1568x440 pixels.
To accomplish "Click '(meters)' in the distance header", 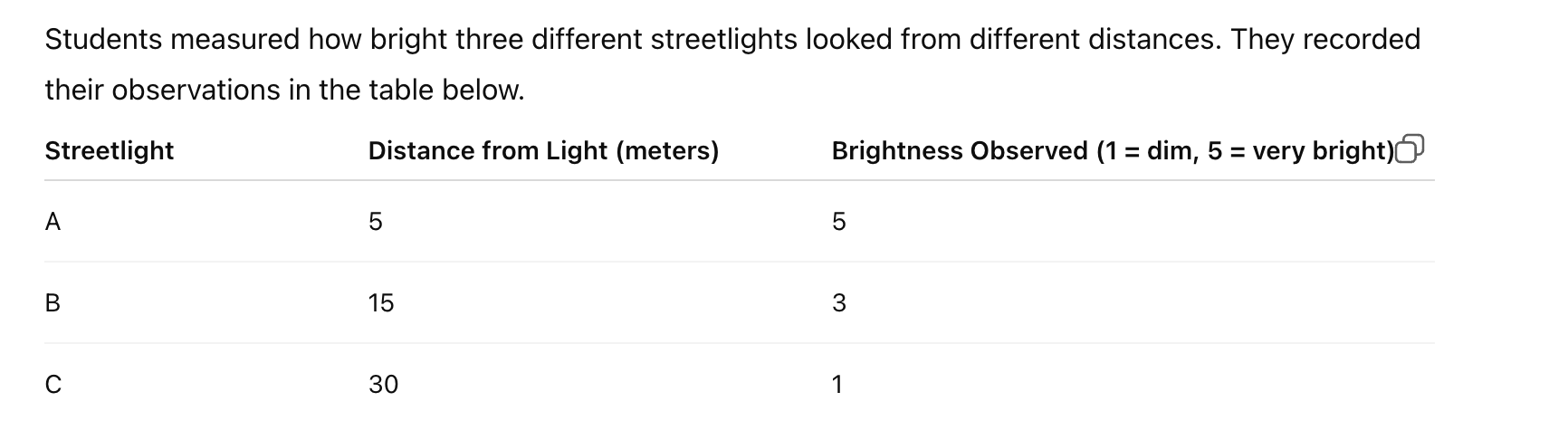I will click(667, 150).
